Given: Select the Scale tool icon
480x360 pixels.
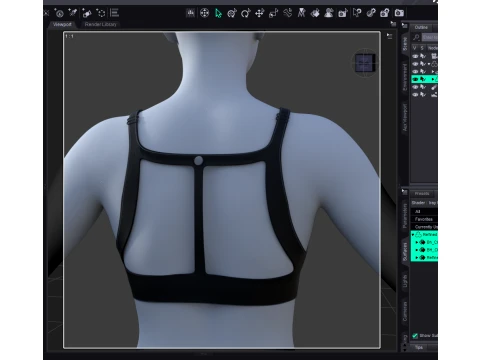Looking at the screenshot, I should tap(273, 13).
